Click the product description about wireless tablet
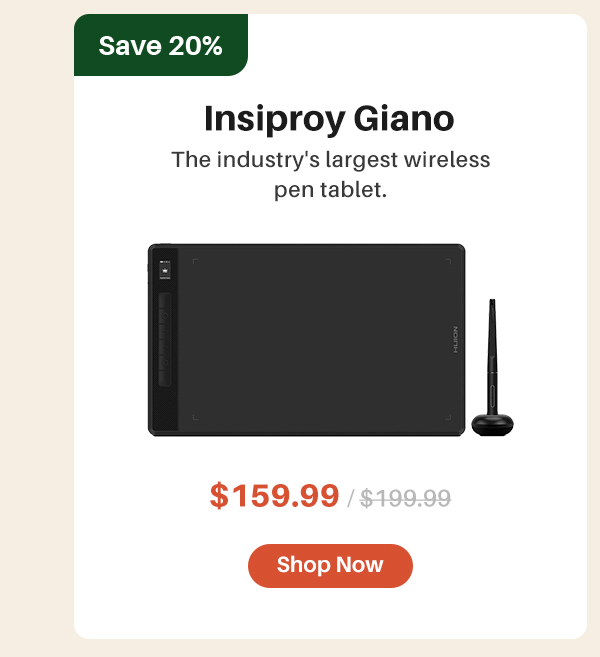600x657 pixels. 331,175
